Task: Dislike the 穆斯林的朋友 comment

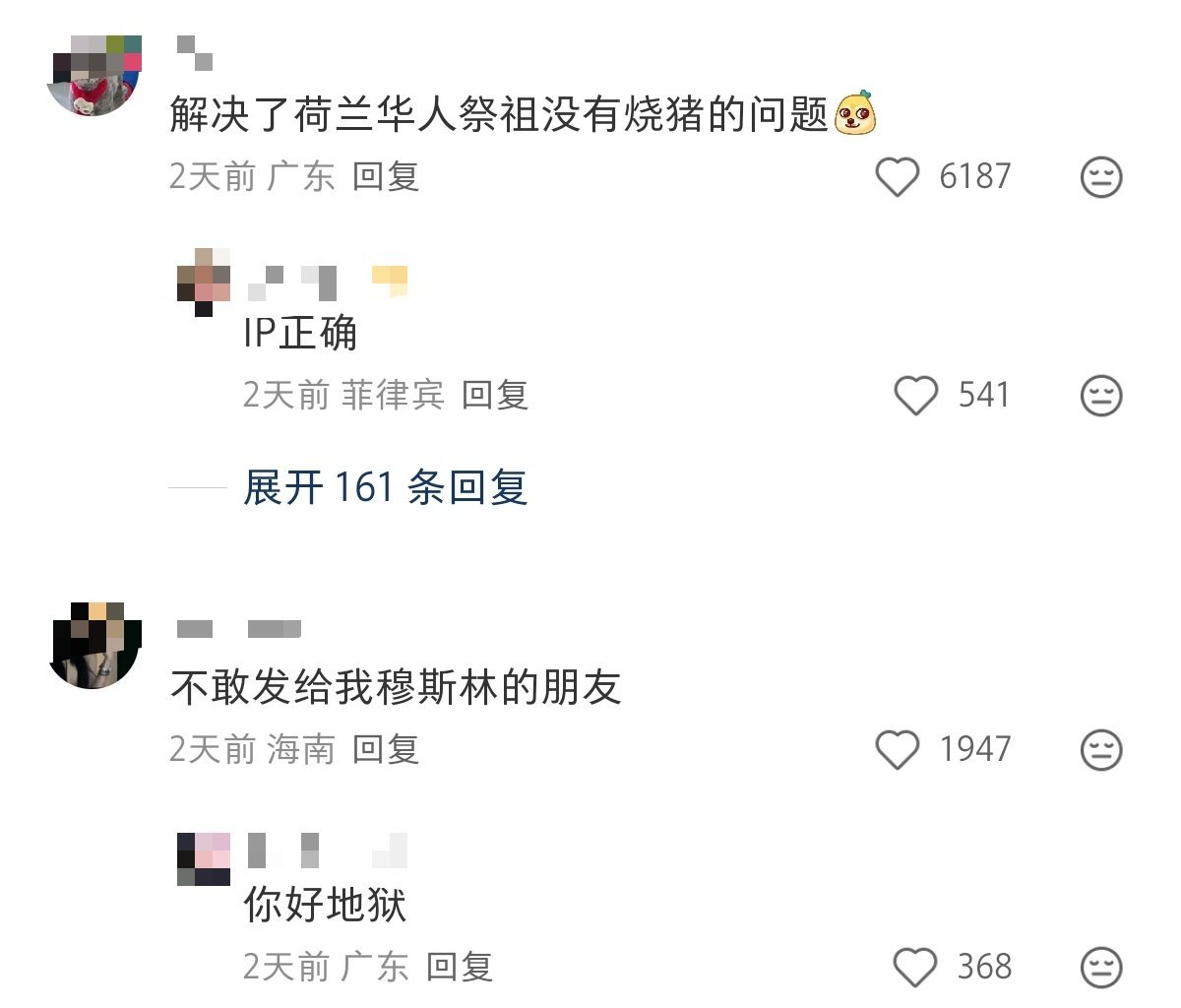Action: click(1101, 750)
